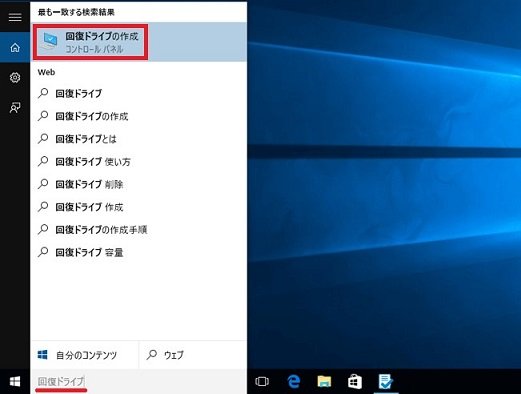Open Task View on taskbar
This screenshot has height=394, width=521.
coord(262,381)
